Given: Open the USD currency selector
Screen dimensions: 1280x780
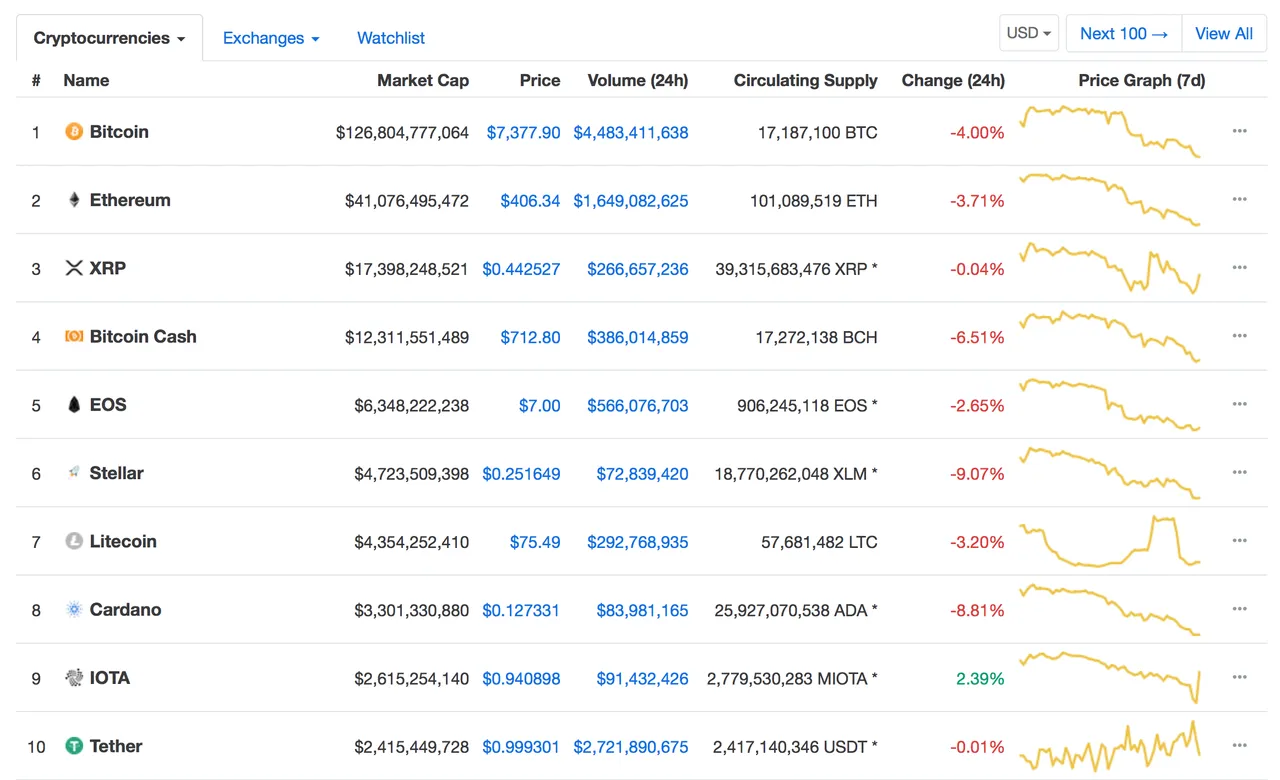Looking at the screenshot, I should click(x=1029, y=33).
